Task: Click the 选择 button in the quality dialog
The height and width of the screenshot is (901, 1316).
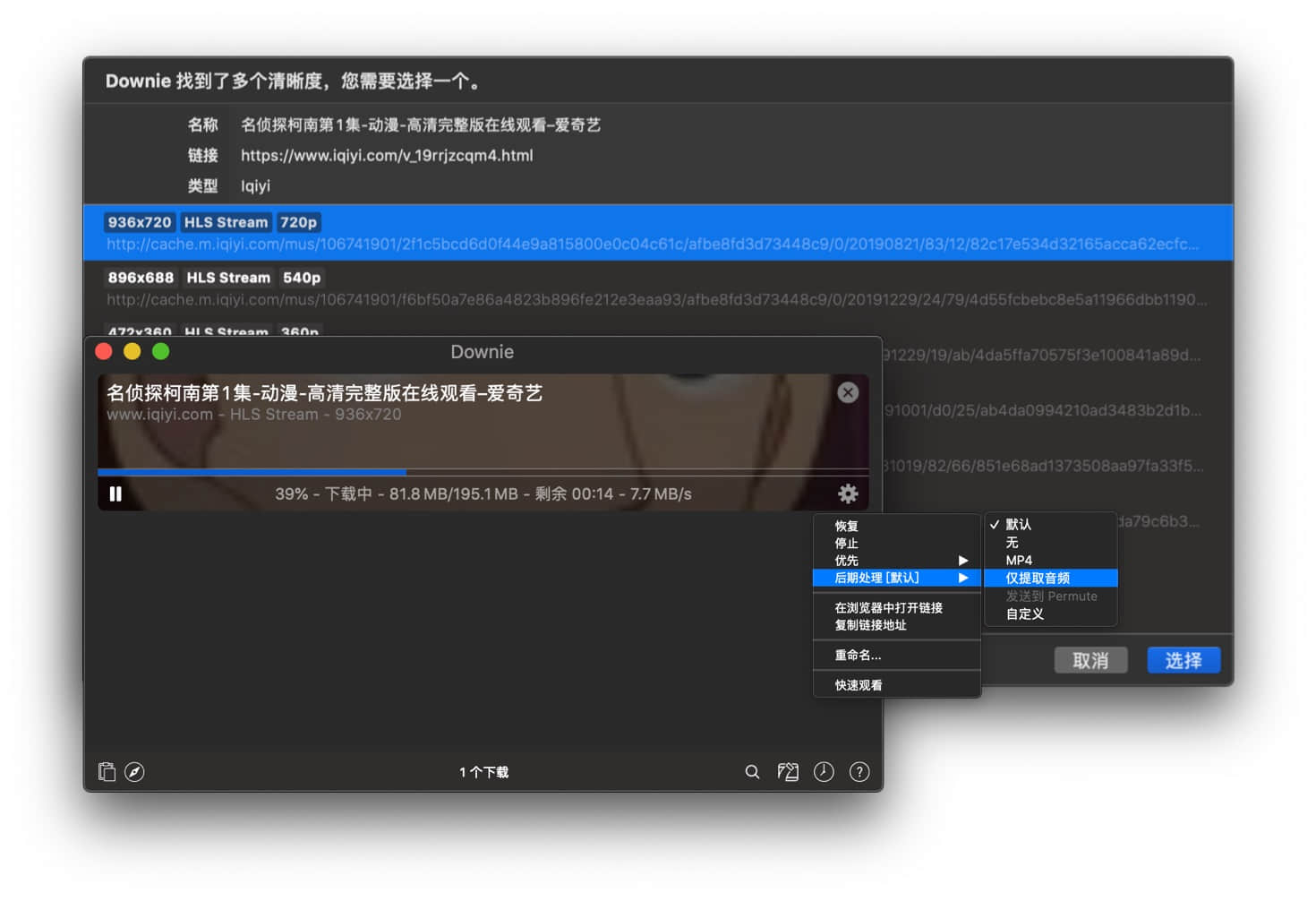Action: click(x=1184, y=661)
